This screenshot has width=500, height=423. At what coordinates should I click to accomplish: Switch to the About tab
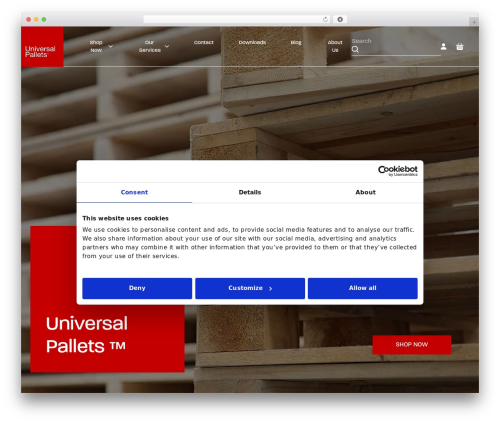(365, 192)
